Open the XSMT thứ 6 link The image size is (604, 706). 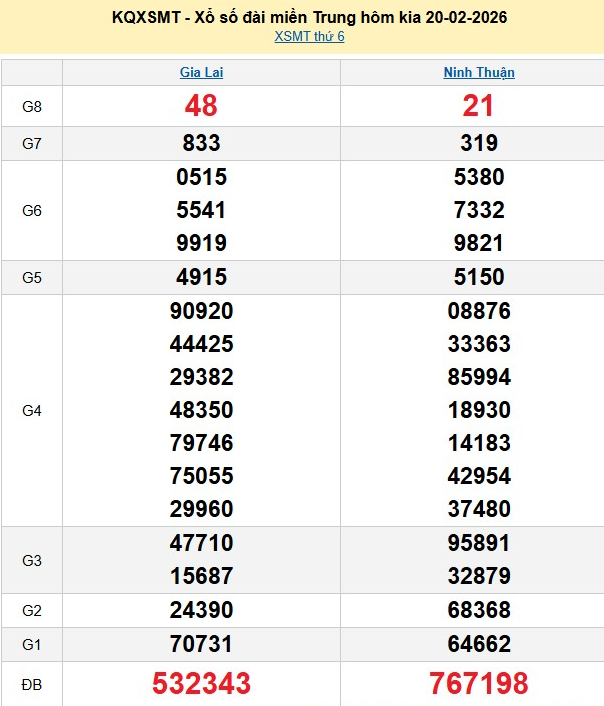[x=309, y=37]
